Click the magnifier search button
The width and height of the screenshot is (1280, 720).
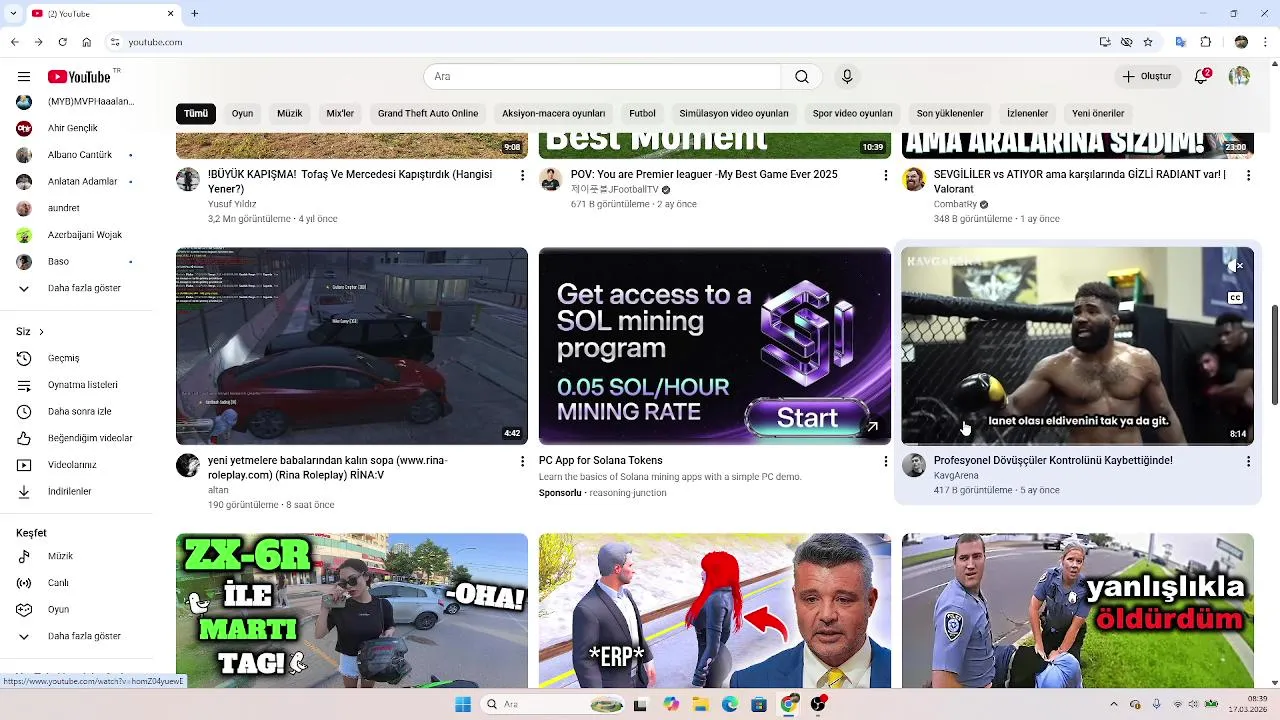click(x=802, y=77)
